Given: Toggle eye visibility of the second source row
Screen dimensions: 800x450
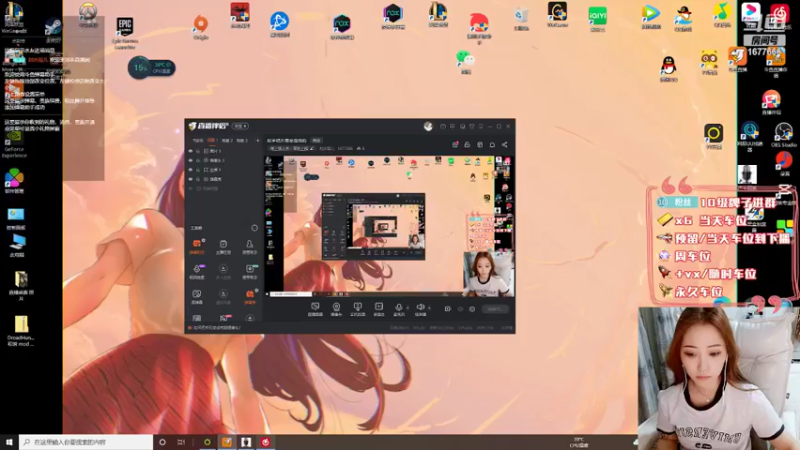Looking at the screenshot, I should click(x=191, y=160).
